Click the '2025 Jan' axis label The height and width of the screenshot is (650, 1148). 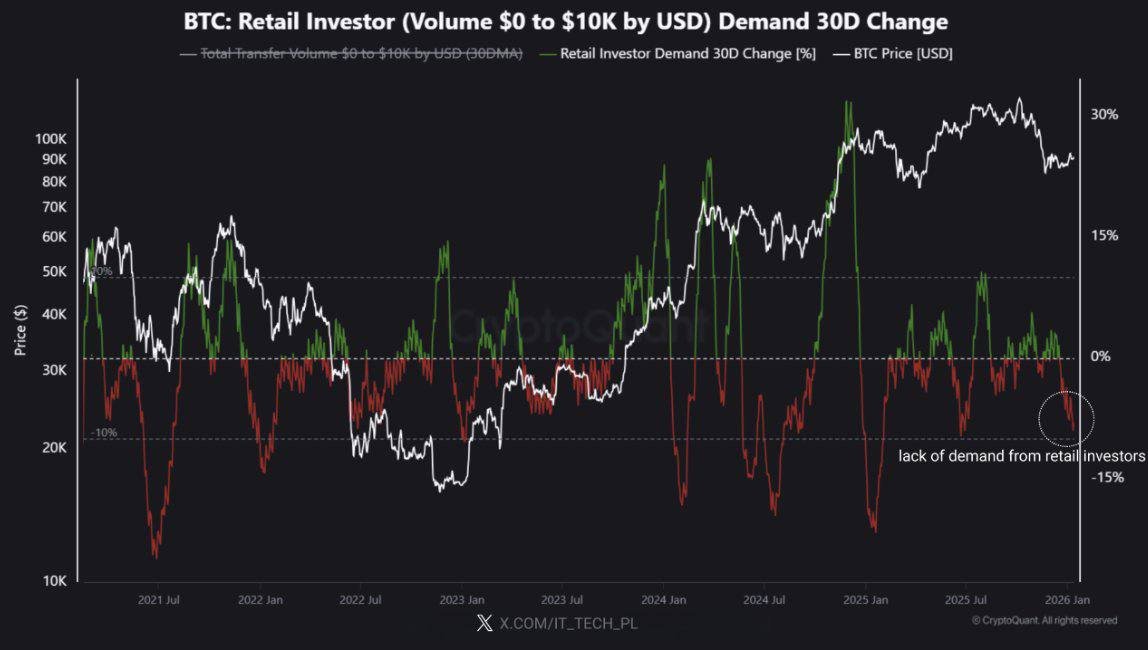[x=865, y=599]
